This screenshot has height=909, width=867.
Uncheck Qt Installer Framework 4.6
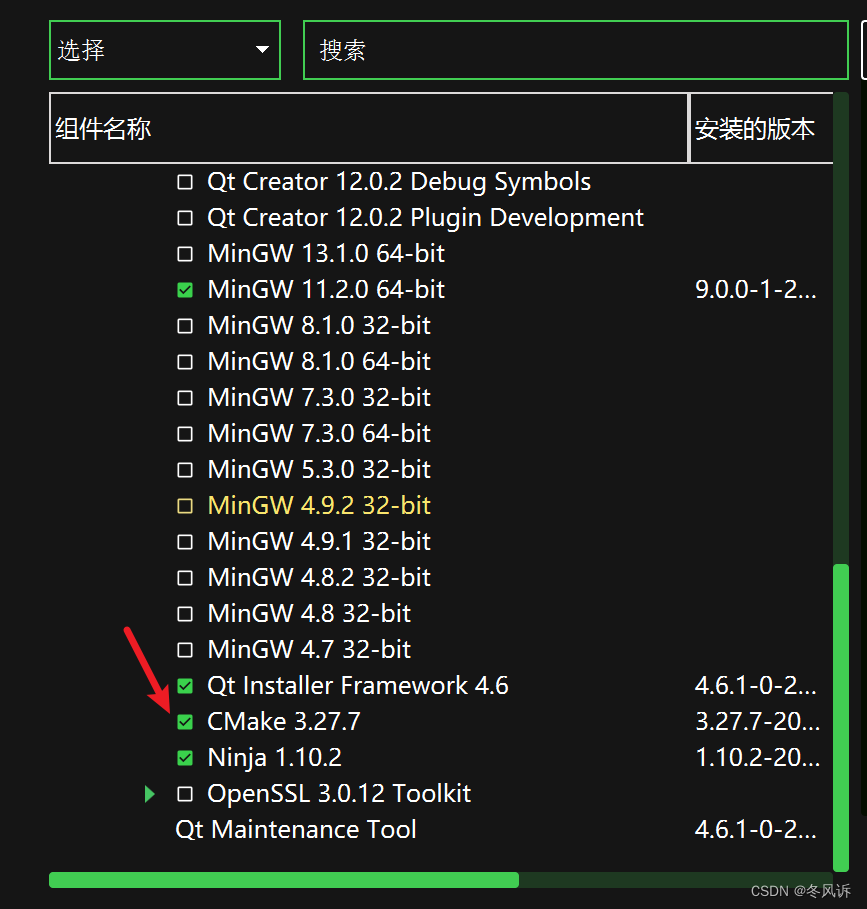click(185, 685)
